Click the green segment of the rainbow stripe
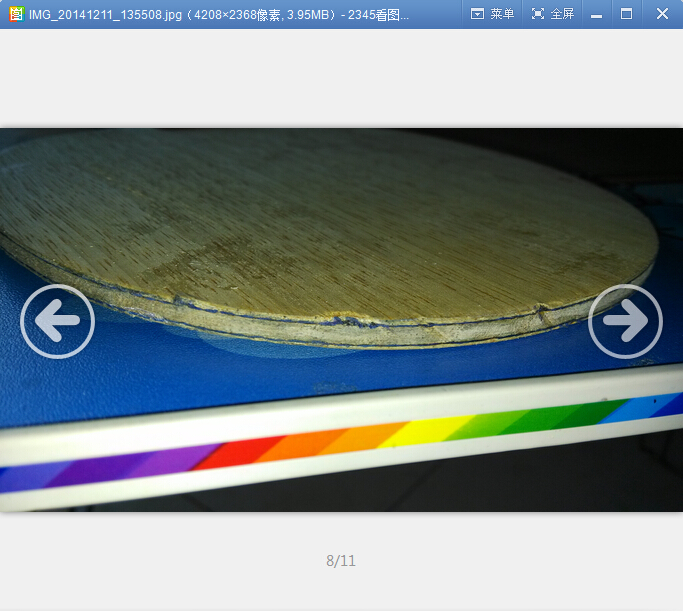 540,417
